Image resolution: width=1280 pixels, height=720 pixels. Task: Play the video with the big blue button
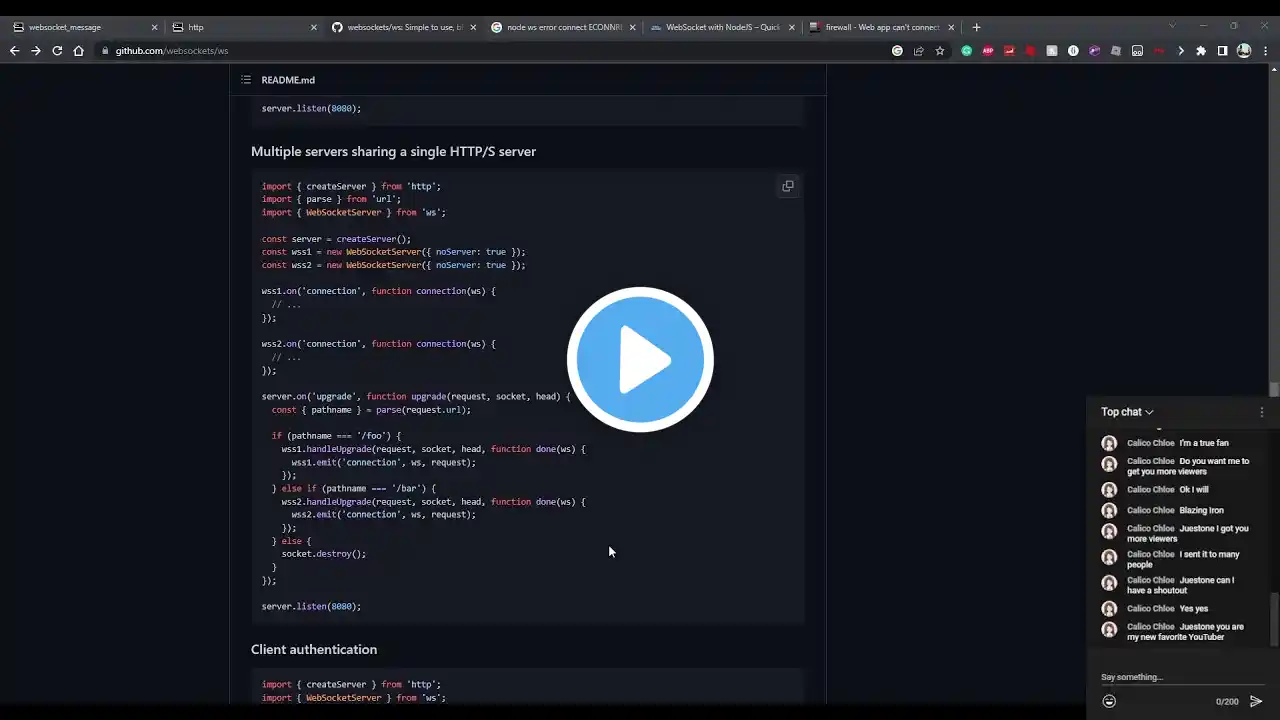click(640, 359)
